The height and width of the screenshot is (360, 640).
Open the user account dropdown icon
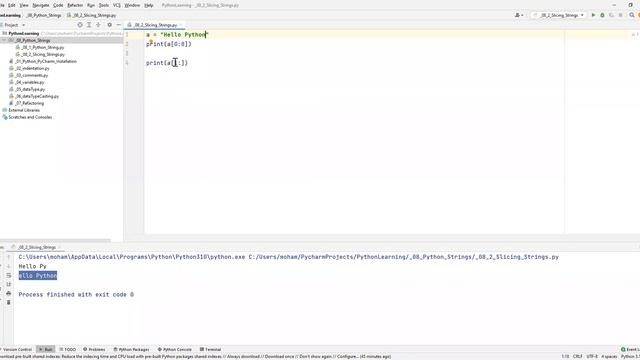click(519, 15)
